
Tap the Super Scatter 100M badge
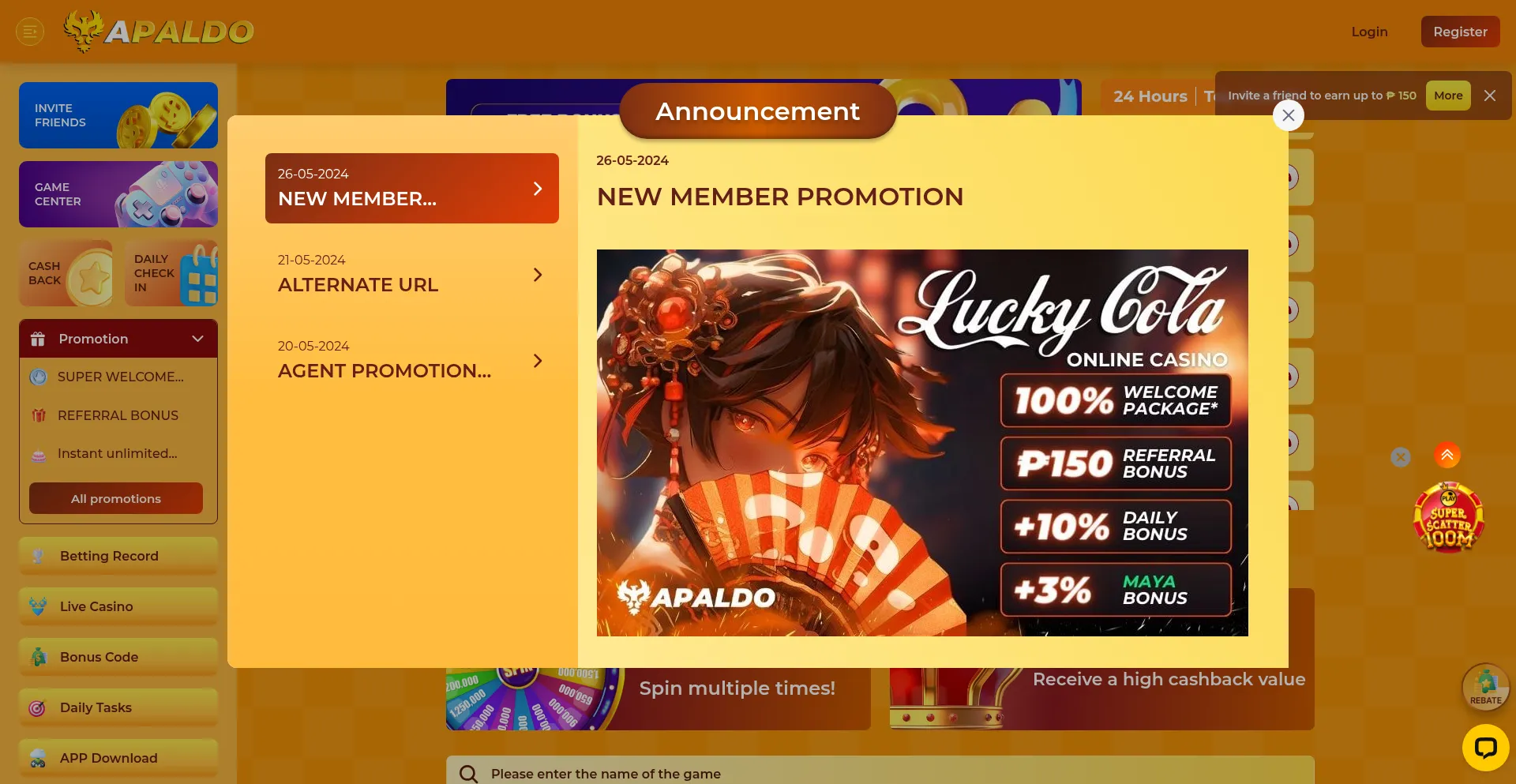(x=1448, y=518)
